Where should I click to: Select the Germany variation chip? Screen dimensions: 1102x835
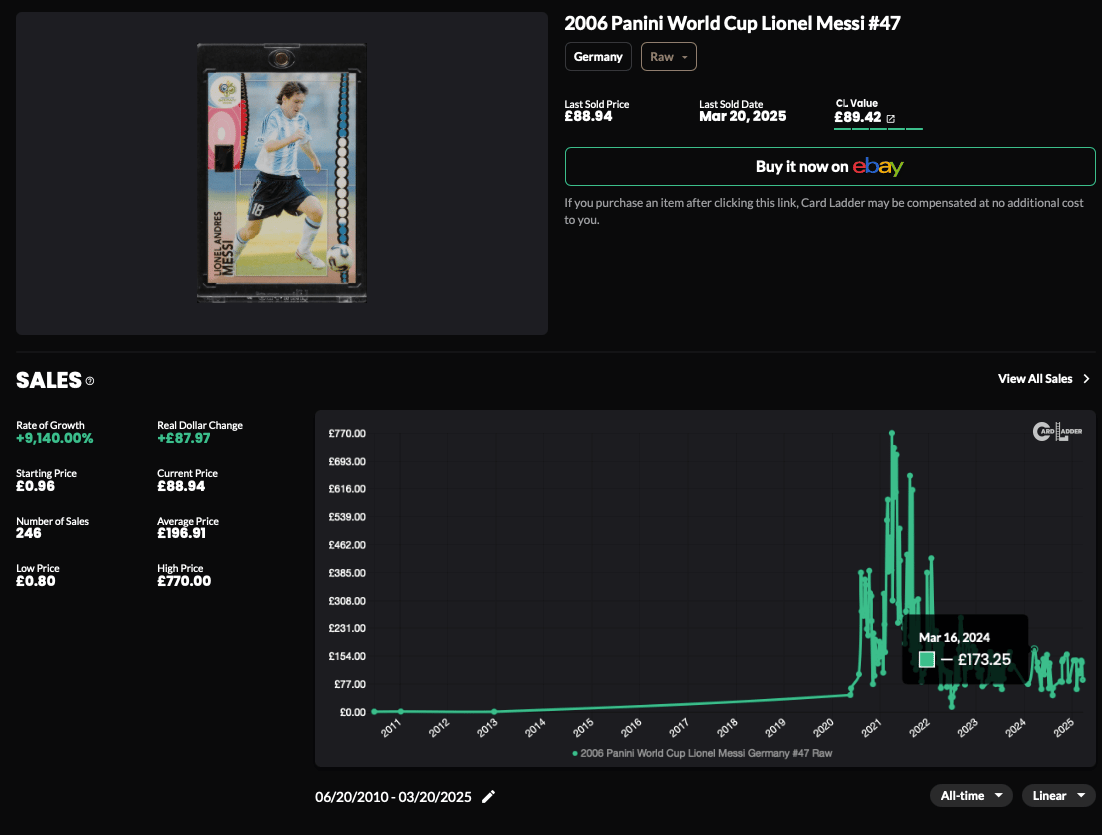point(598,57)
